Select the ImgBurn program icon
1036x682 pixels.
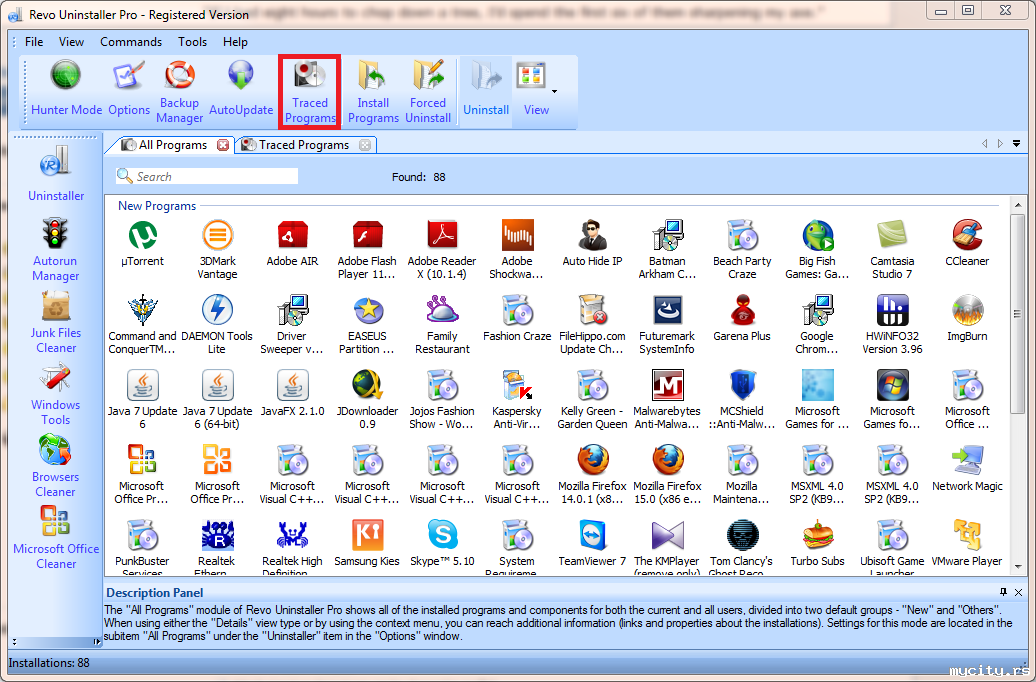967,318
